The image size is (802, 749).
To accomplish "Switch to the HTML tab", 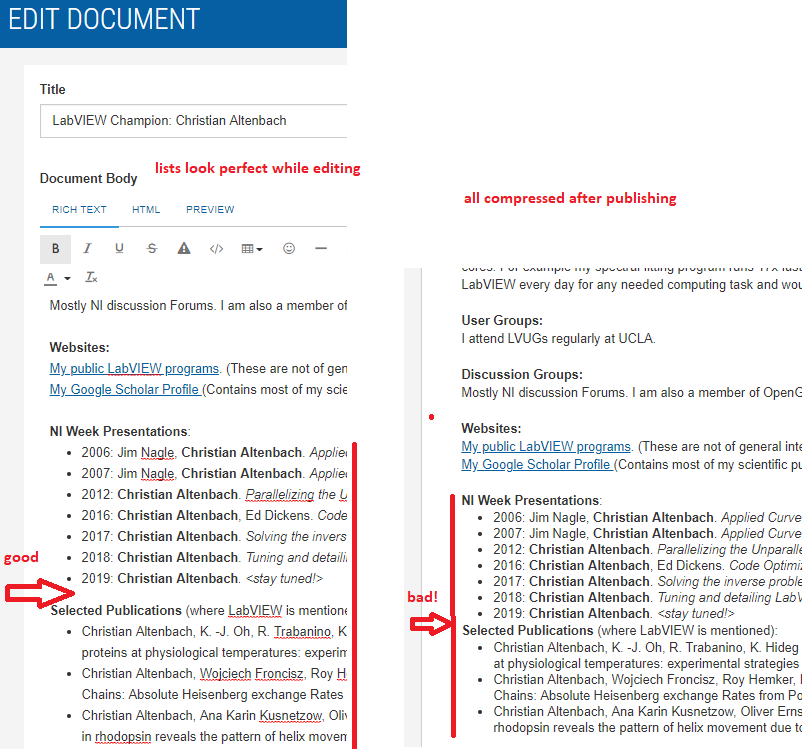I will tap(146, 210).
